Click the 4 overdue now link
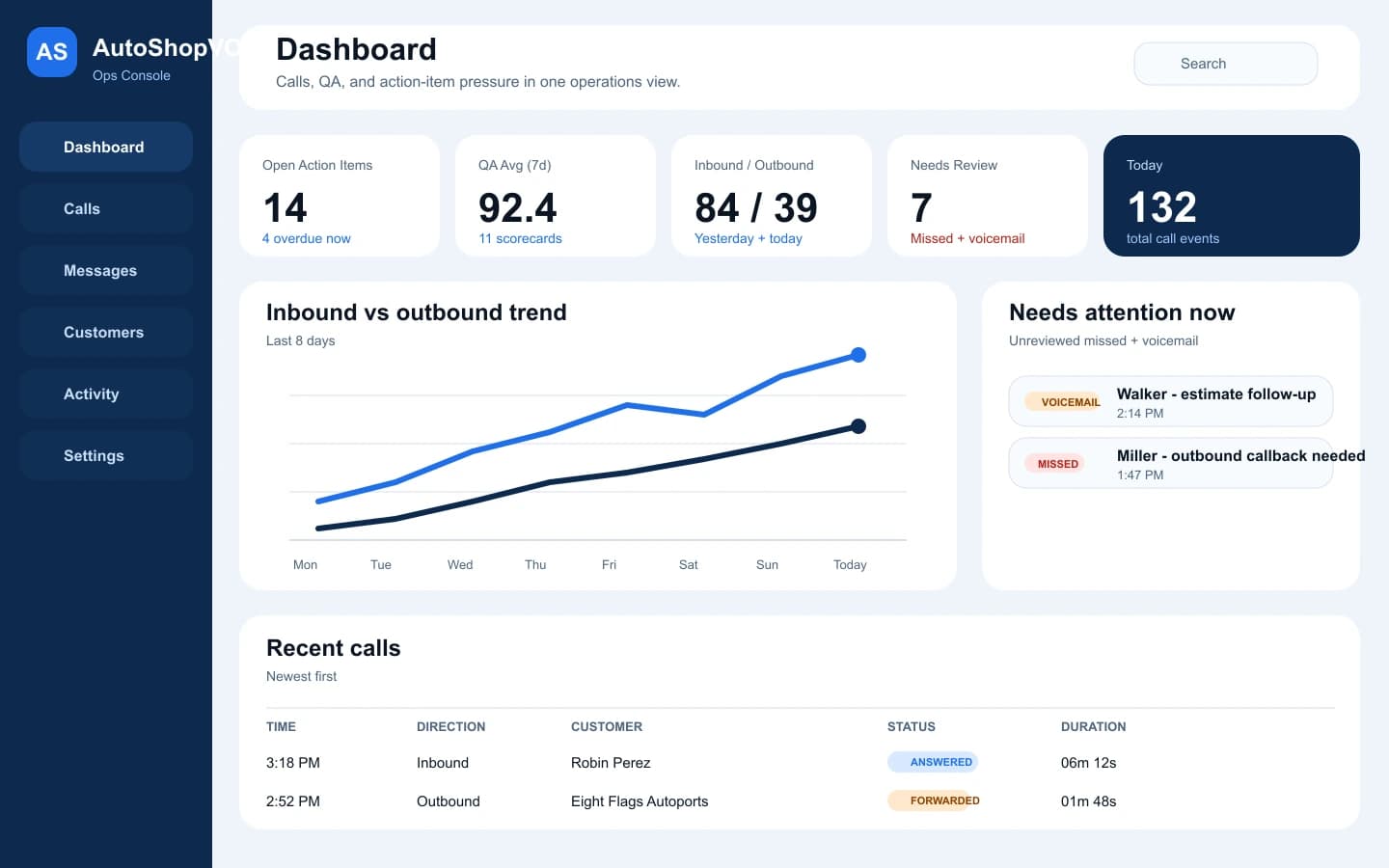Screen dimensions: 1389x868 306,238
